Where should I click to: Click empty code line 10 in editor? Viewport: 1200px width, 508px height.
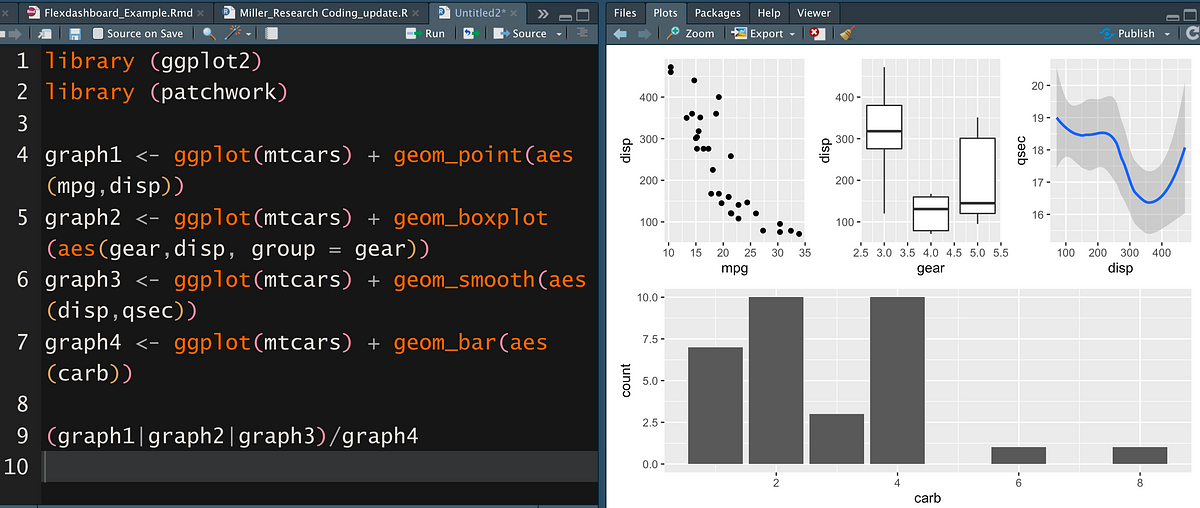click(x=320, y=466)
